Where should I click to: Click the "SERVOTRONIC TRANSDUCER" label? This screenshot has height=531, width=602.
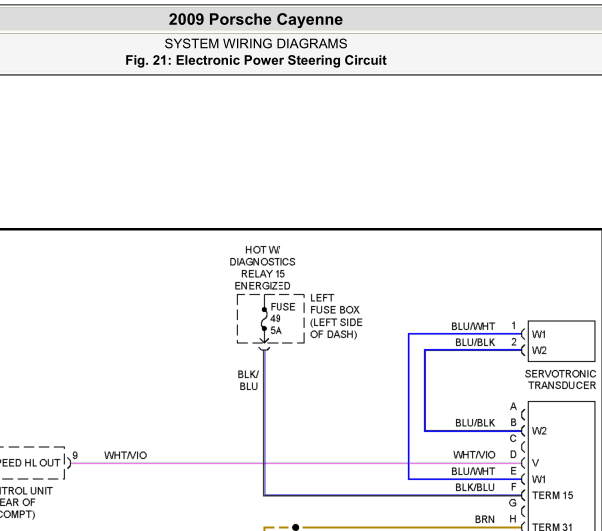pyautogui.click(x=561, y=379)
